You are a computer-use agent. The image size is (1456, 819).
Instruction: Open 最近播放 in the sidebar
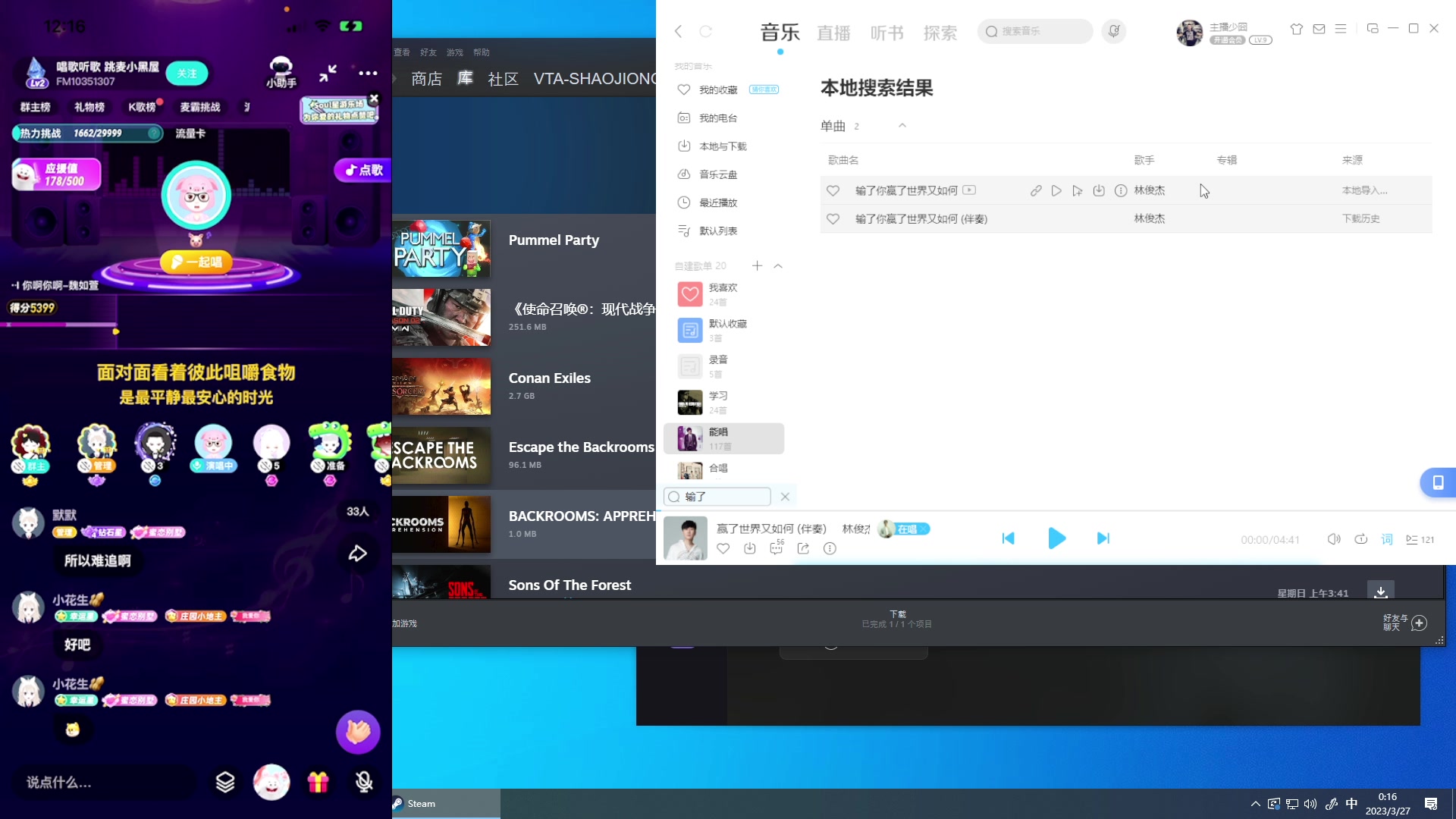[717, 202]
